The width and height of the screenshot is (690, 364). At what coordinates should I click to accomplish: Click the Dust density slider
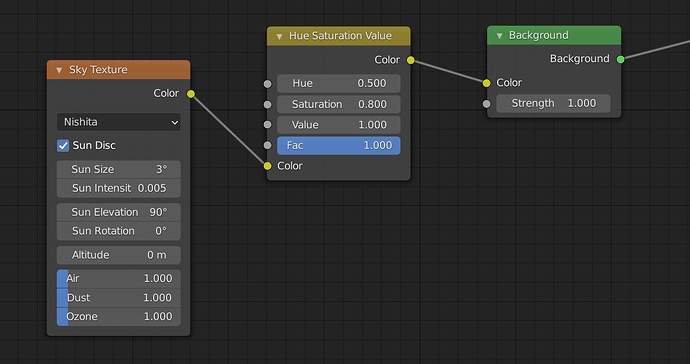tap(119, 298)
